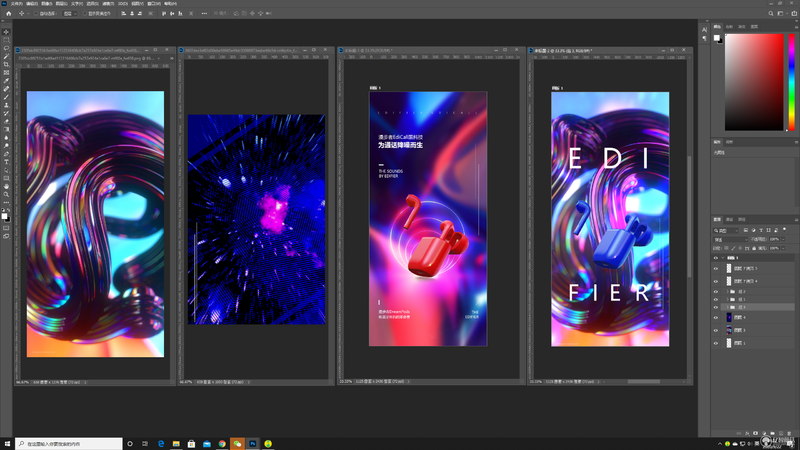800x450 pixels.
Task: Open the Edit Toolbar ellipsis in left toolbar
Action: [x=6, y=203]
